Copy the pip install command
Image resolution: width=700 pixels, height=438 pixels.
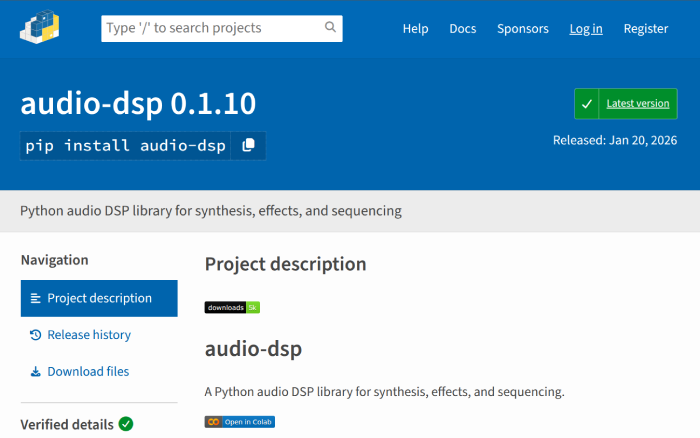[248, 145]
